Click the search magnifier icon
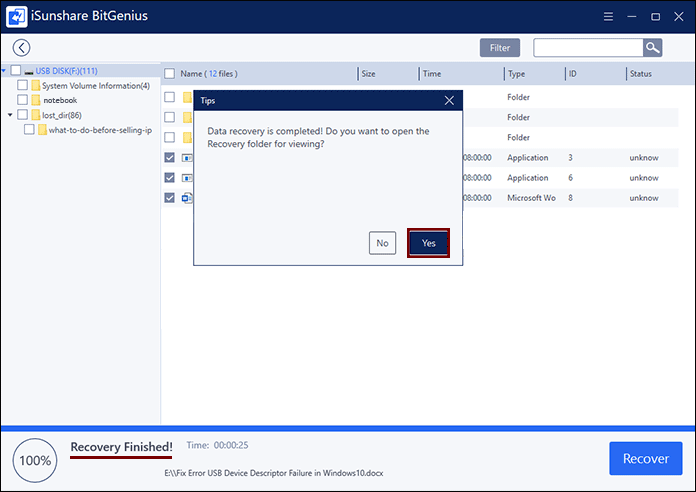This screenshot has height=492, width=696. [652, 48]
